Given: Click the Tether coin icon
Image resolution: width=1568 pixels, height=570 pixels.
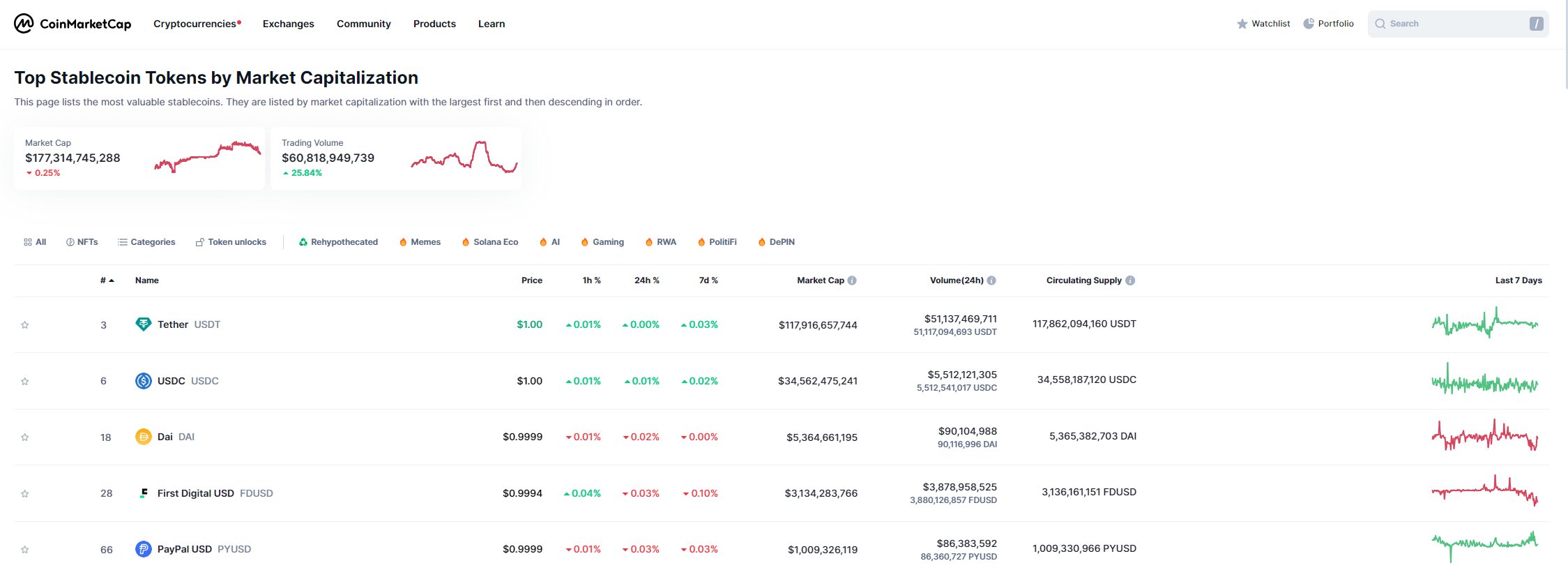Looking at the screenshot, I should pyautogui.click(x=143, y=324).
